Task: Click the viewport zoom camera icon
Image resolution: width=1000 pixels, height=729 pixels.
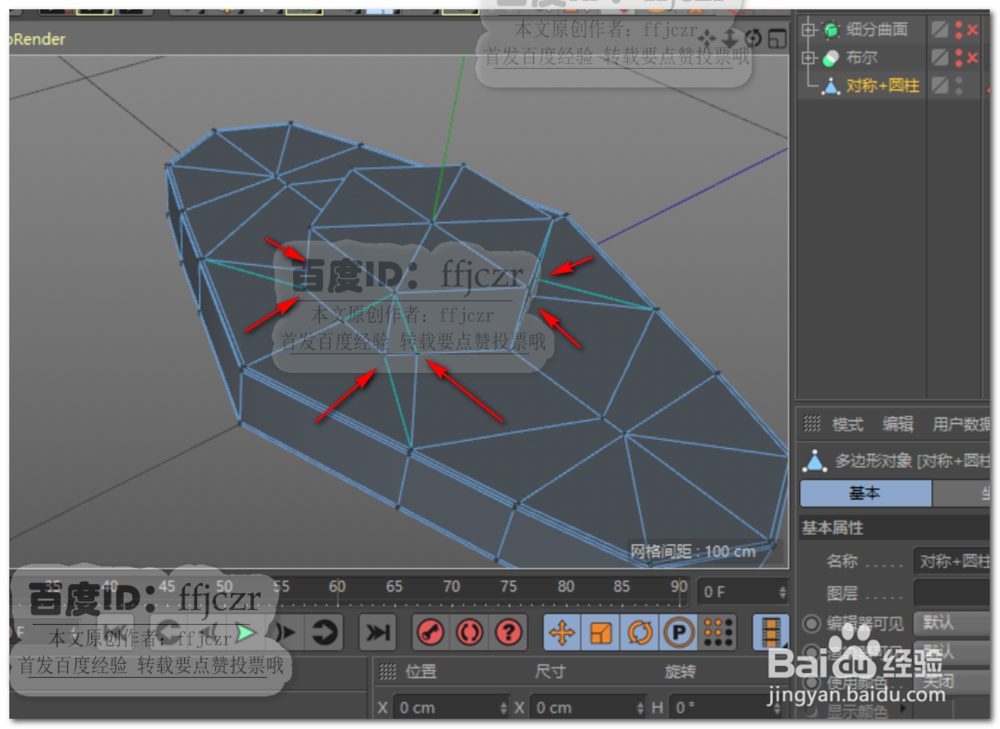Action: coord(730,39)
